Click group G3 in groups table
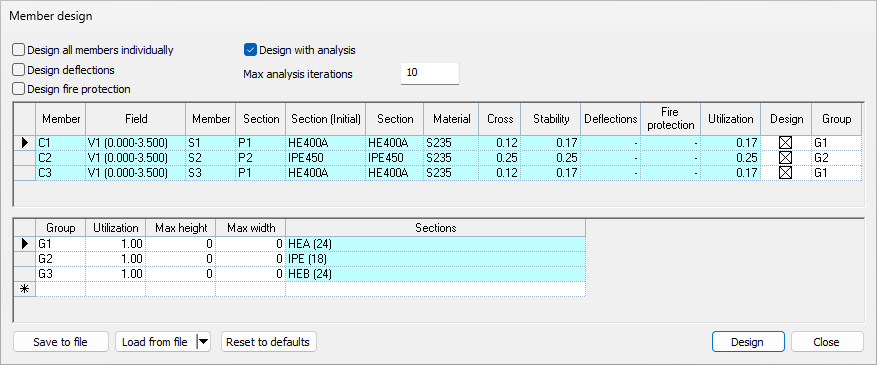 (60, 274)
